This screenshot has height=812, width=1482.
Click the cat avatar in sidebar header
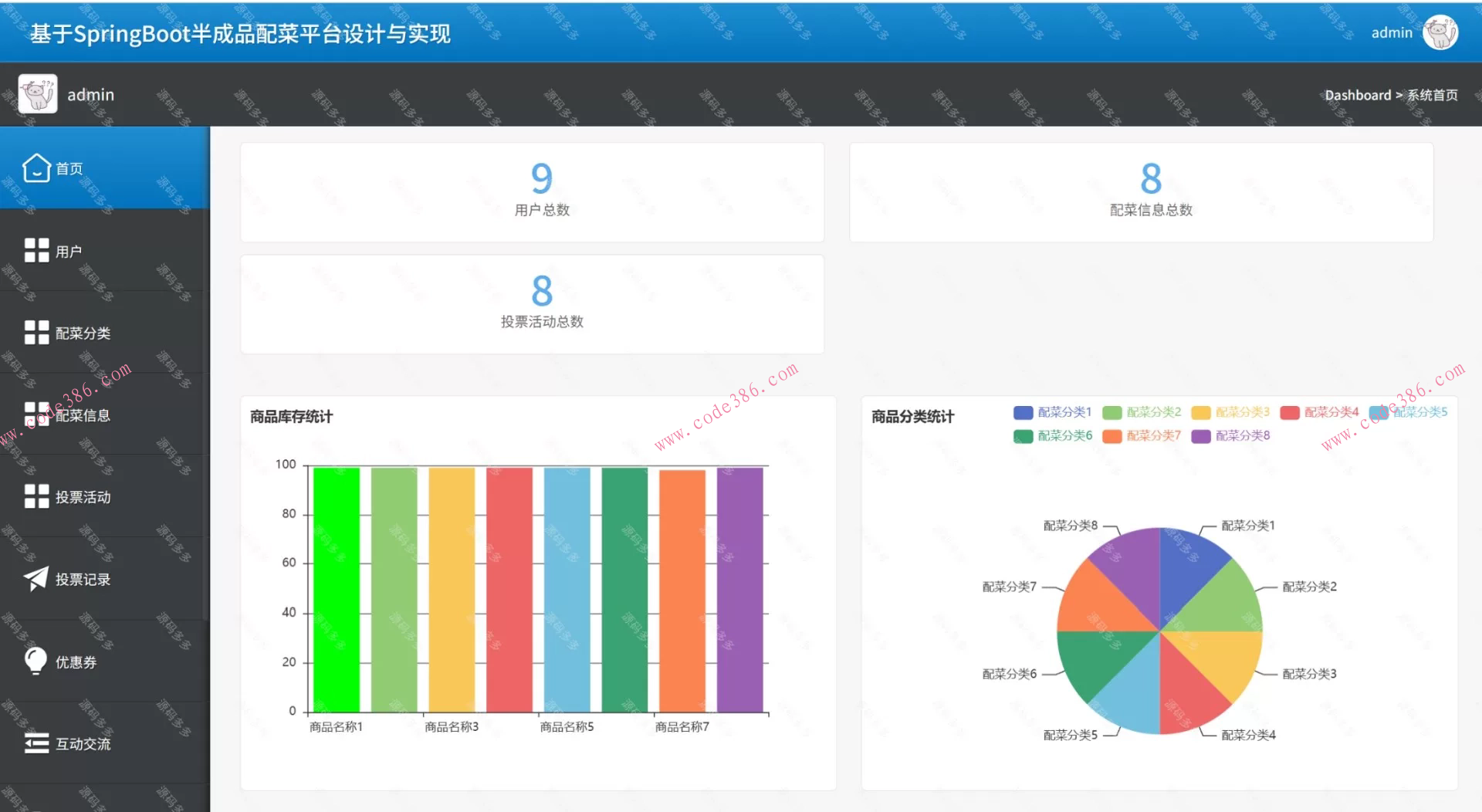(38, 94)
